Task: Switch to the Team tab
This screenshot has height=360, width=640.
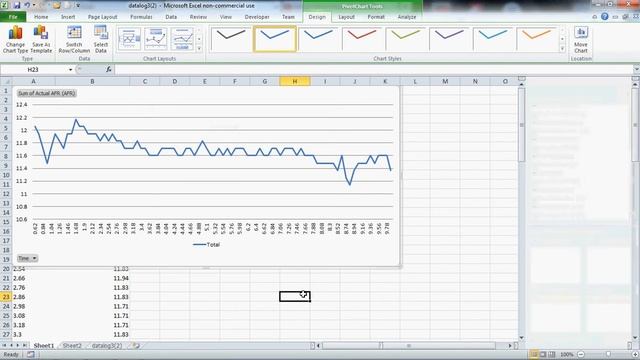Action: click(x=288, y=17)
